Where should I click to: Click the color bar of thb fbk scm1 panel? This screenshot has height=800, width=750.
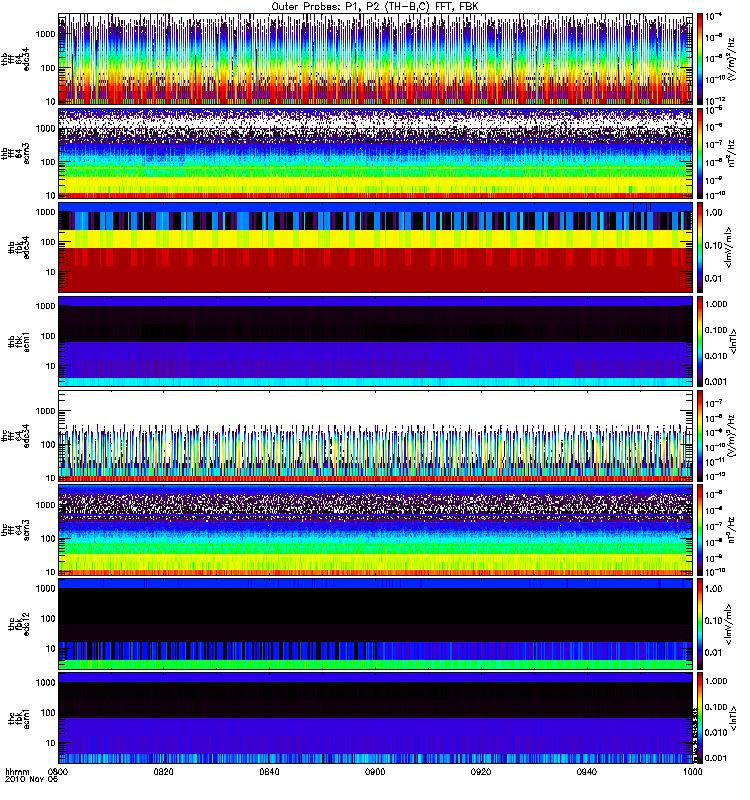pyautogui.click(x=699, y=341)
